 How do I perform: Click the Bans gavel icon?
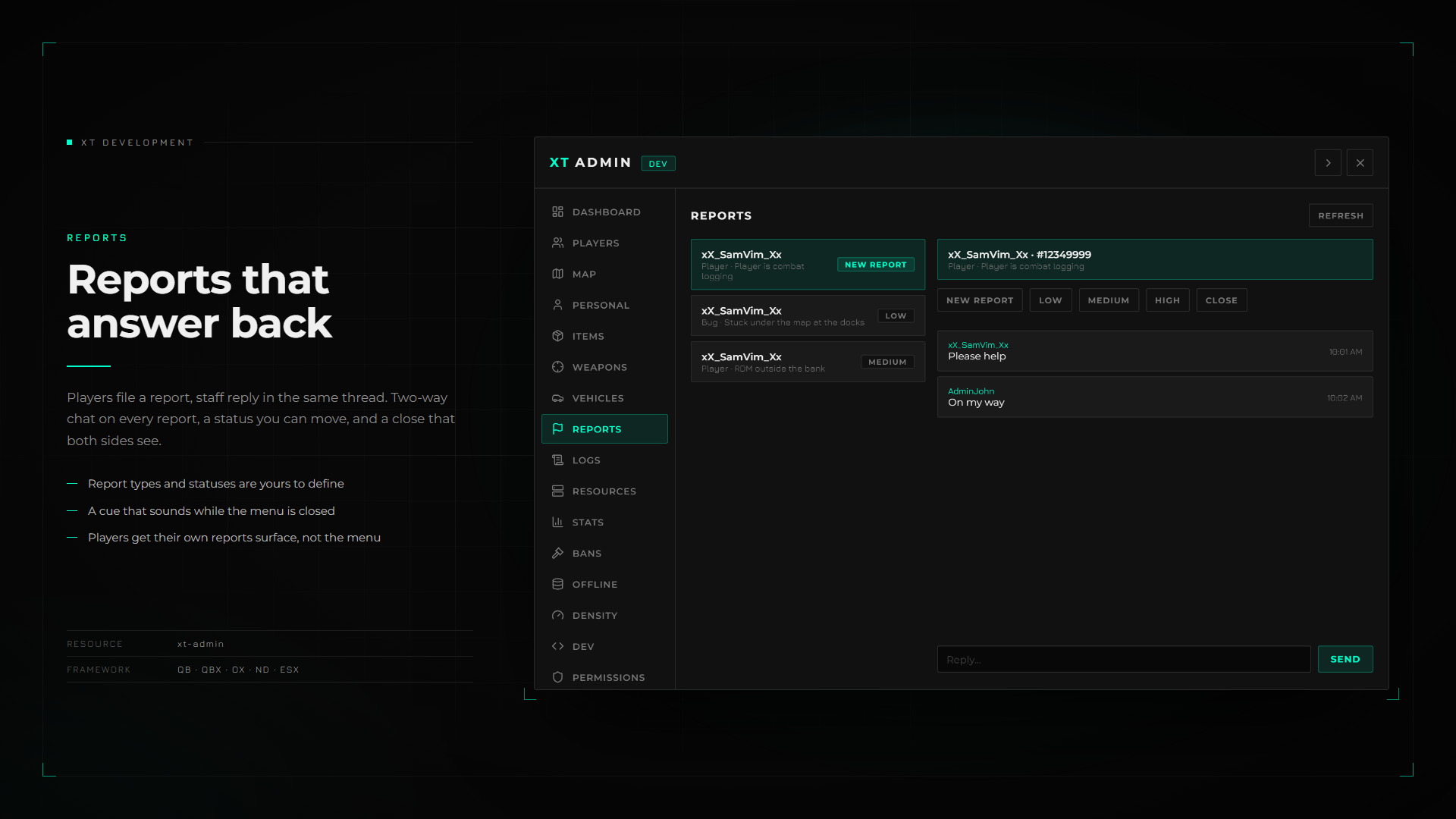click(557, 554)
